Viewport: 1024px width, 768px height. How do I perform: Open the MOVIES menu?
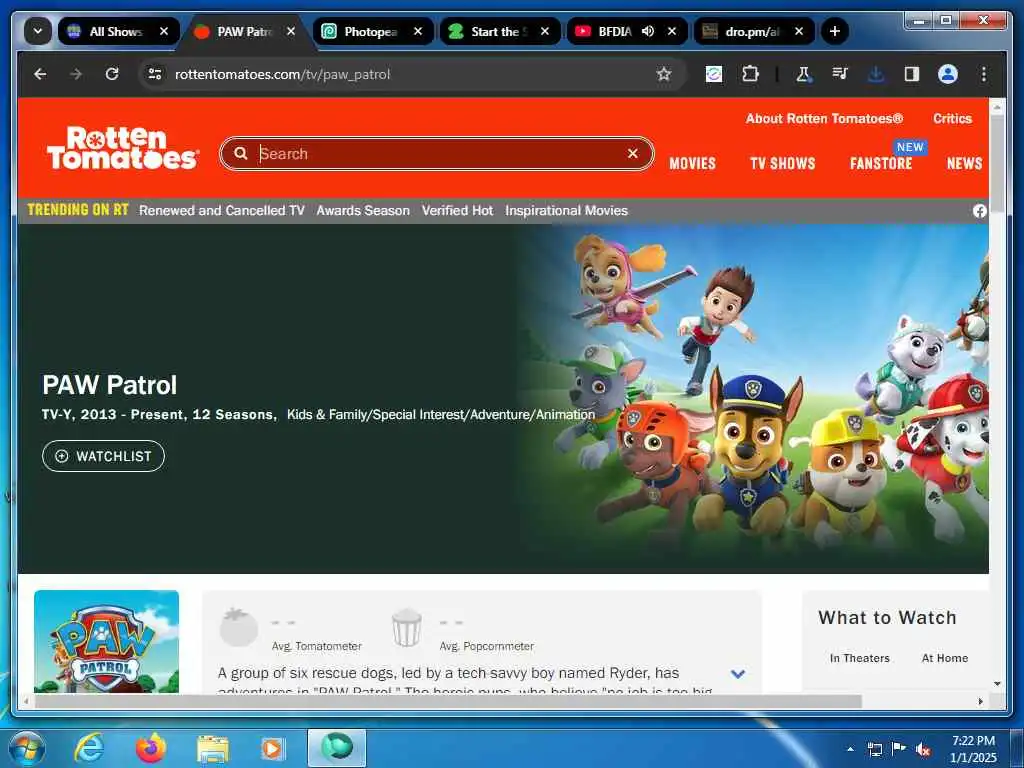point(692,163)
